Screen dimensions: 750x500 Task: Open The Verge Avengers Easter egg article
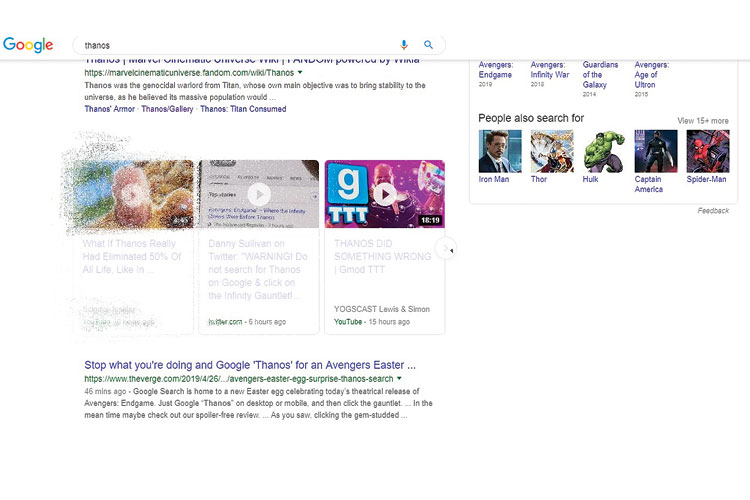pyautogui.click(x=250, y=365)
